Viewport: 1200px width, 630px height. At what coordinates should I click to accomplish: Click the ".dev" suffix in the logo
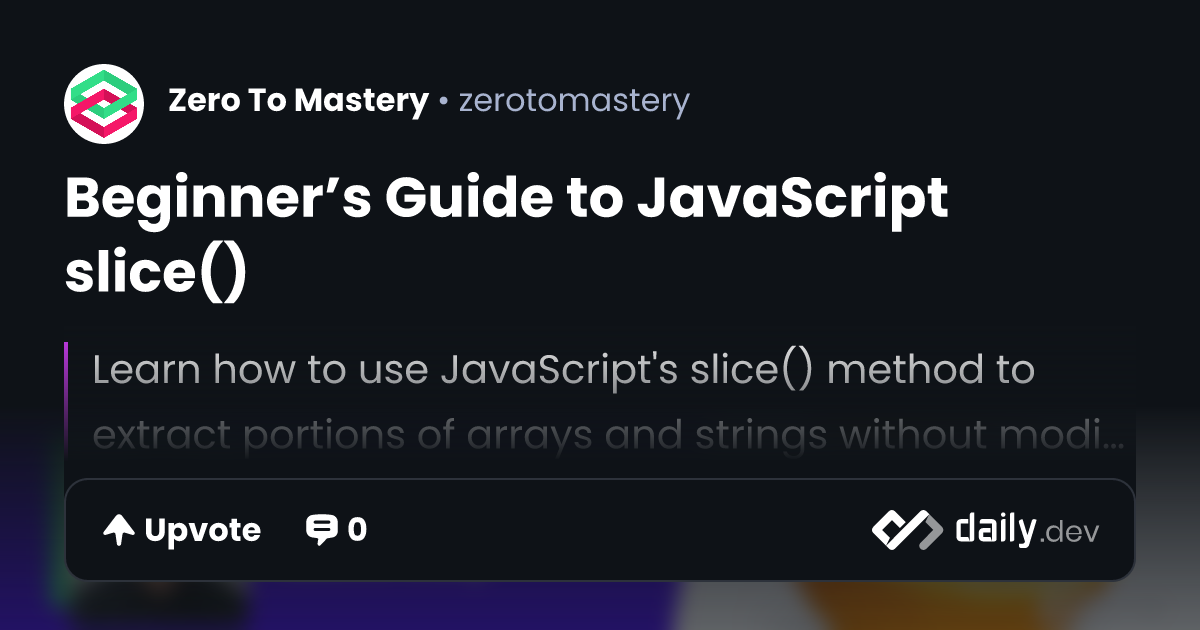point(1070,533)
